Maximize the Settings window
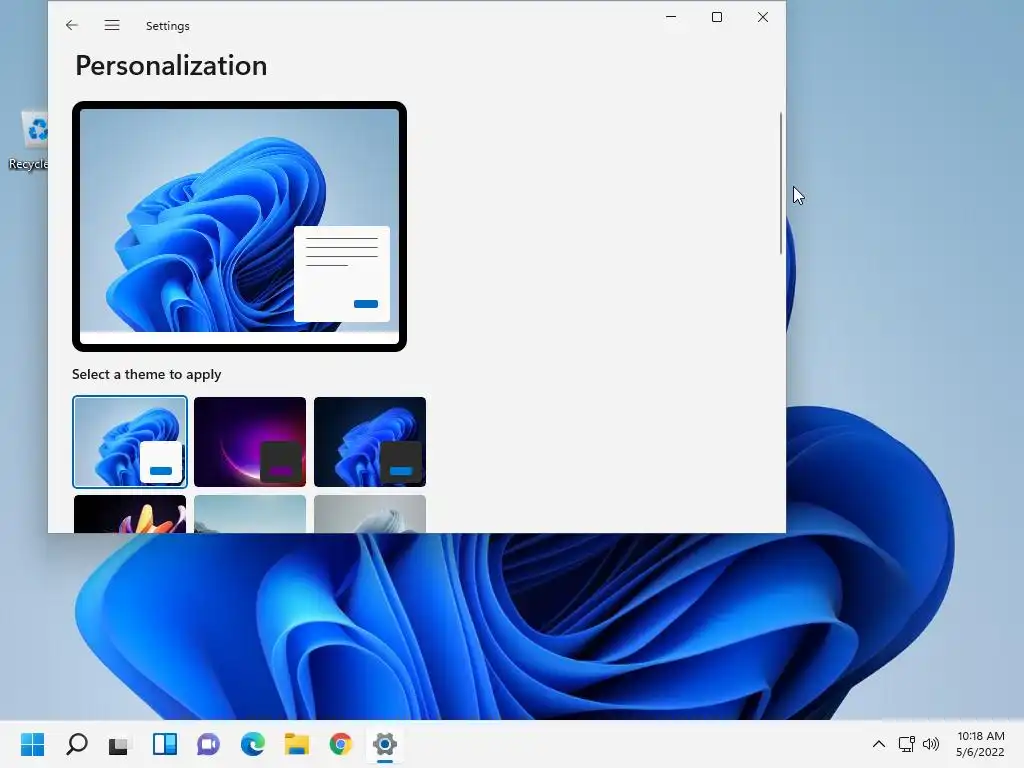This screenshot has width=1024, height=768. pos(716,17)
